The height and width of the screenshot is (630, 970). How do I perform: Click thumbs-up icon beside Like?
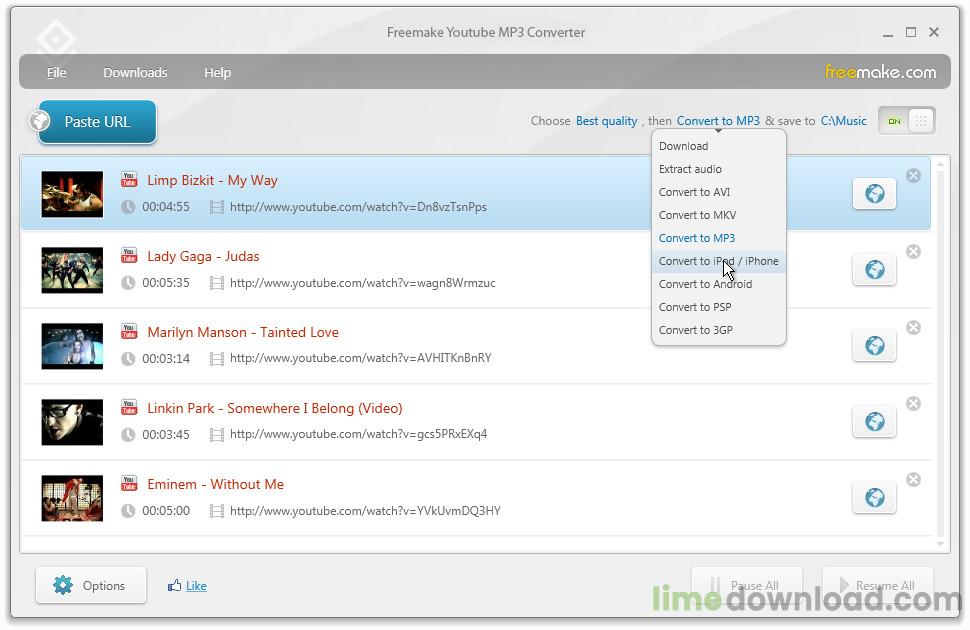174,585
